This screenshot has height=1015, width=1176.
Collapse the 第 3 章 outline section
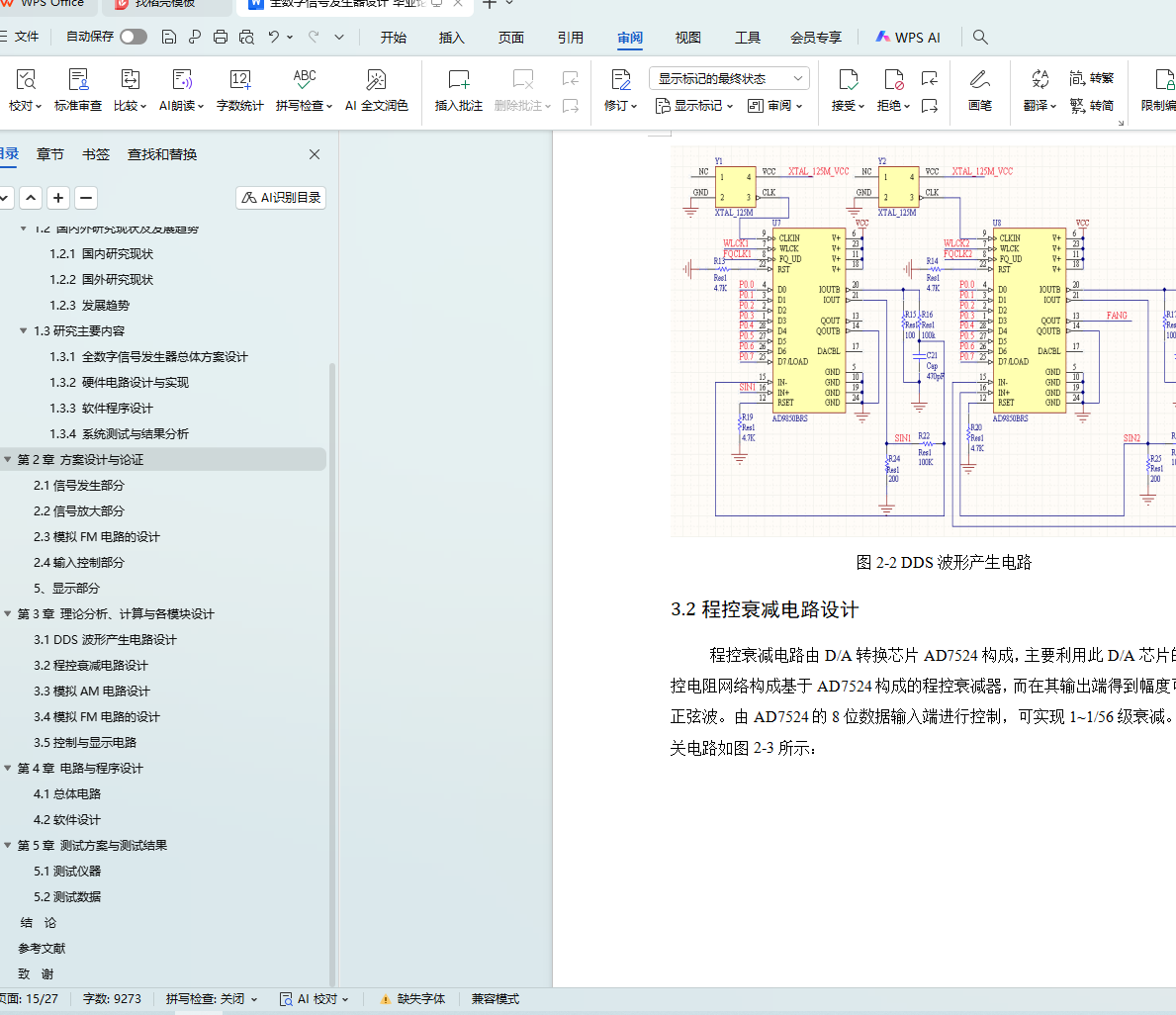pos(8,614)
